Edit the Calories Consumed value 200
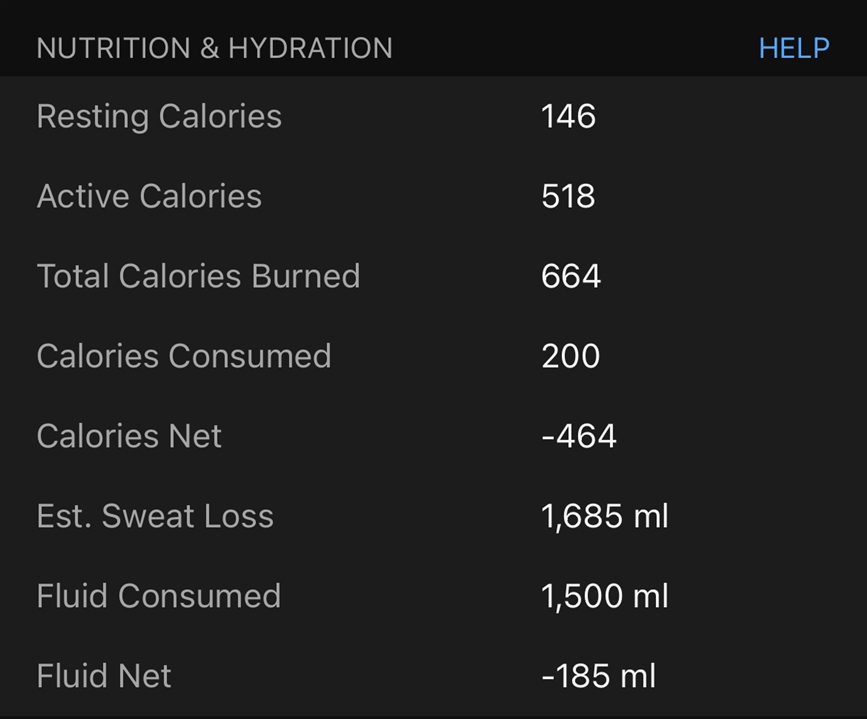 tap(571, 356)
